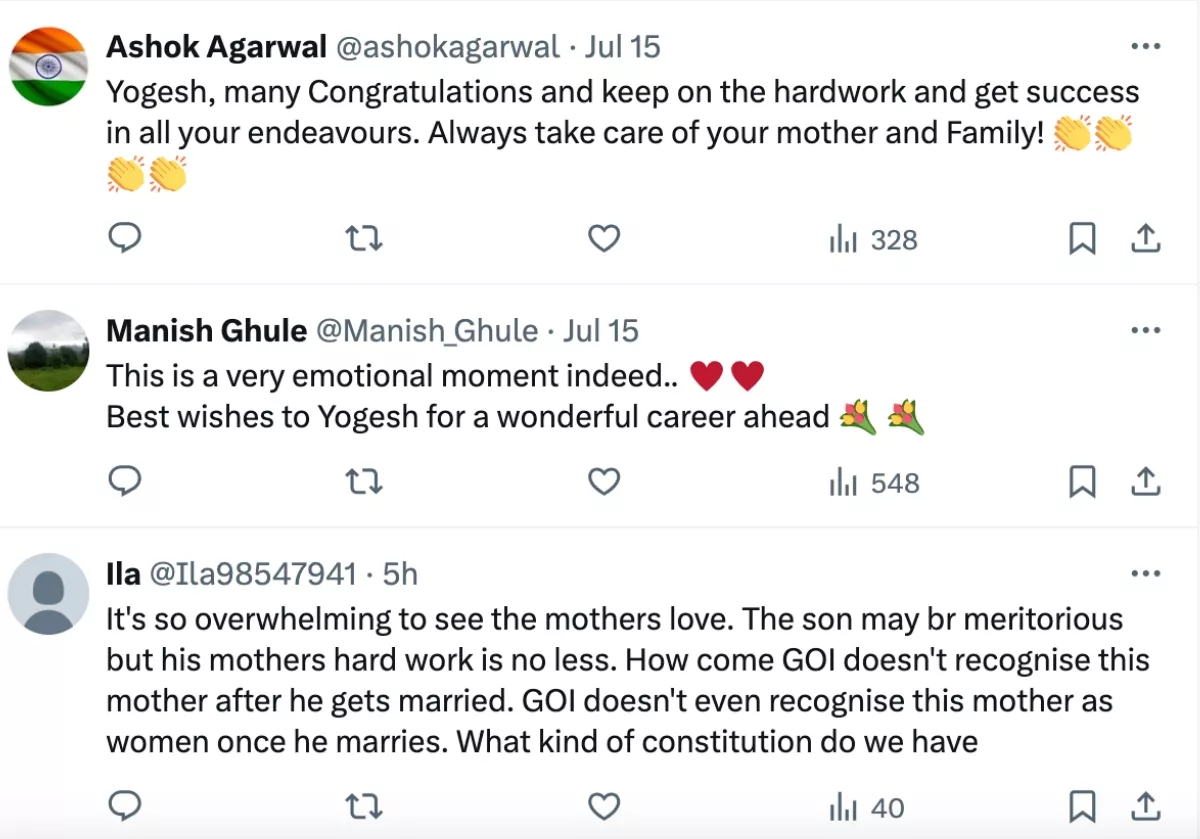Retweet Ashok Agarwal's congratulations post
This screenshot has width=1200, height=839.
[x=364, y=239]
